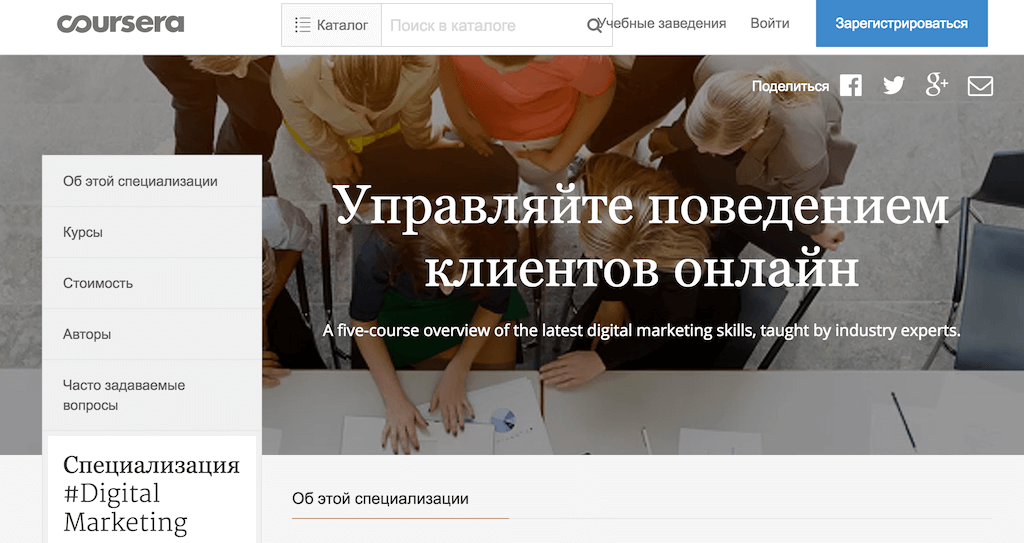Jump to the Авторы sidebar section

click(x=87, y=334)
